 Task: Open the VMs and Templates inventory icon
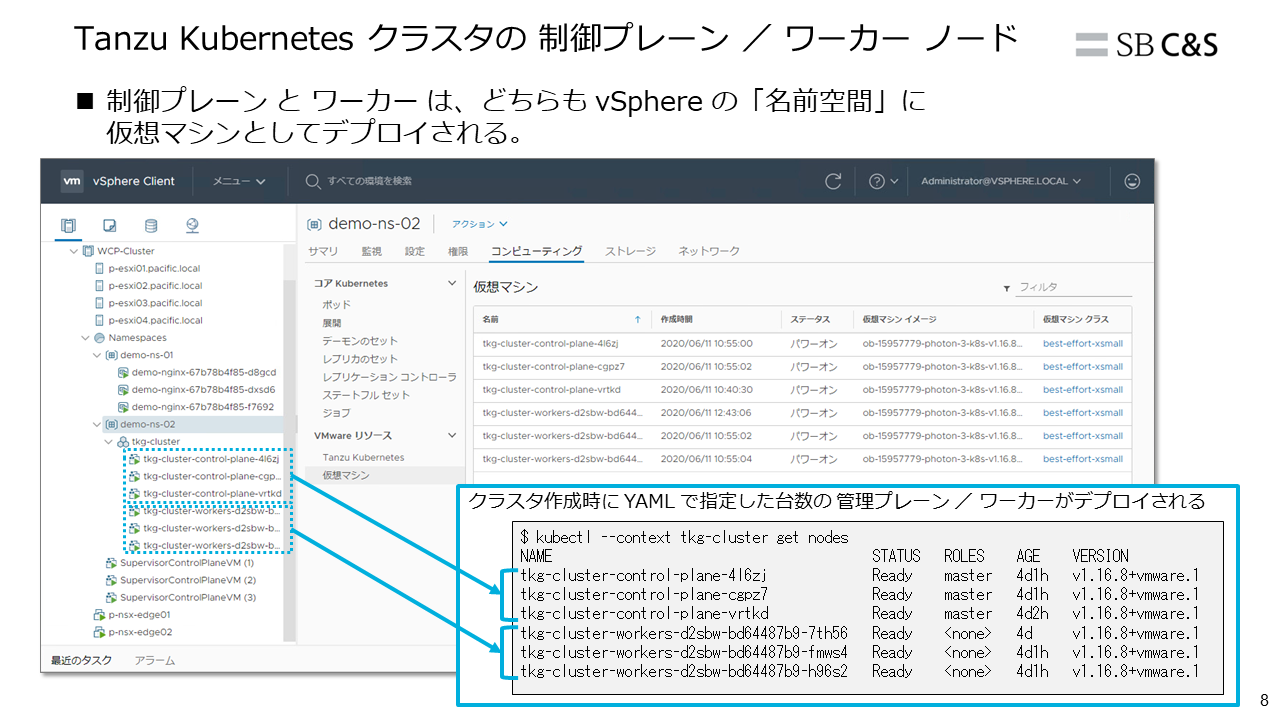tap(110, 226)
